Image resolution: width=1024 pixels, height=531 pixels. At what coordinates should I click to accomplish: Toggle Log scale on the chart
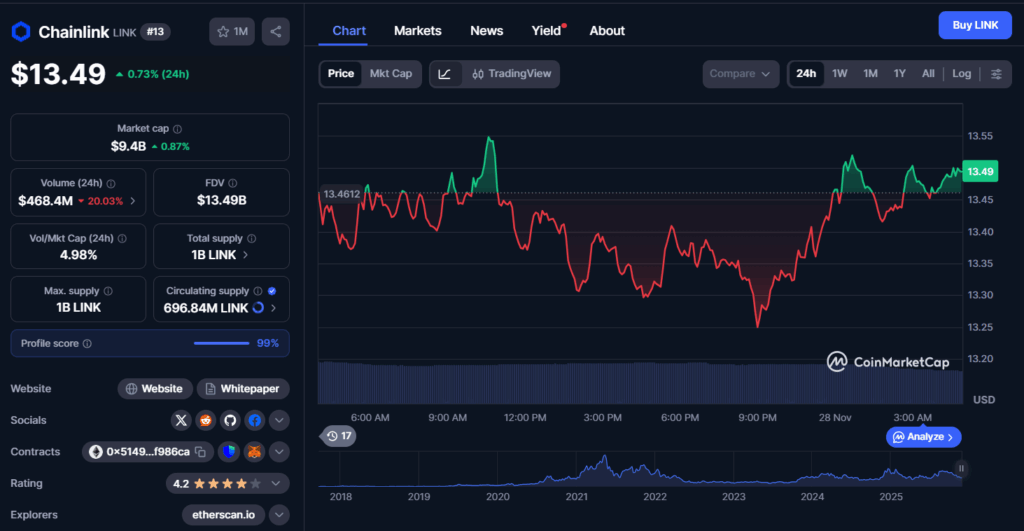(961, 74)
